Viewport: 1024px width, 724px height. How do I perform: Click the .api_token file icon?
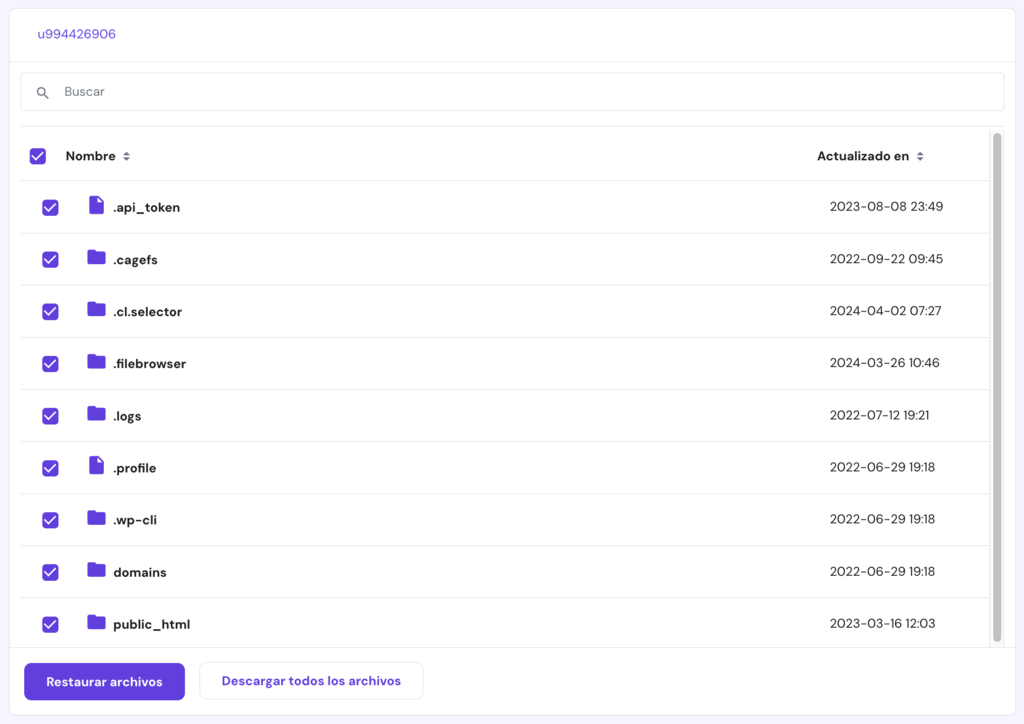click(x=97, y=207)
